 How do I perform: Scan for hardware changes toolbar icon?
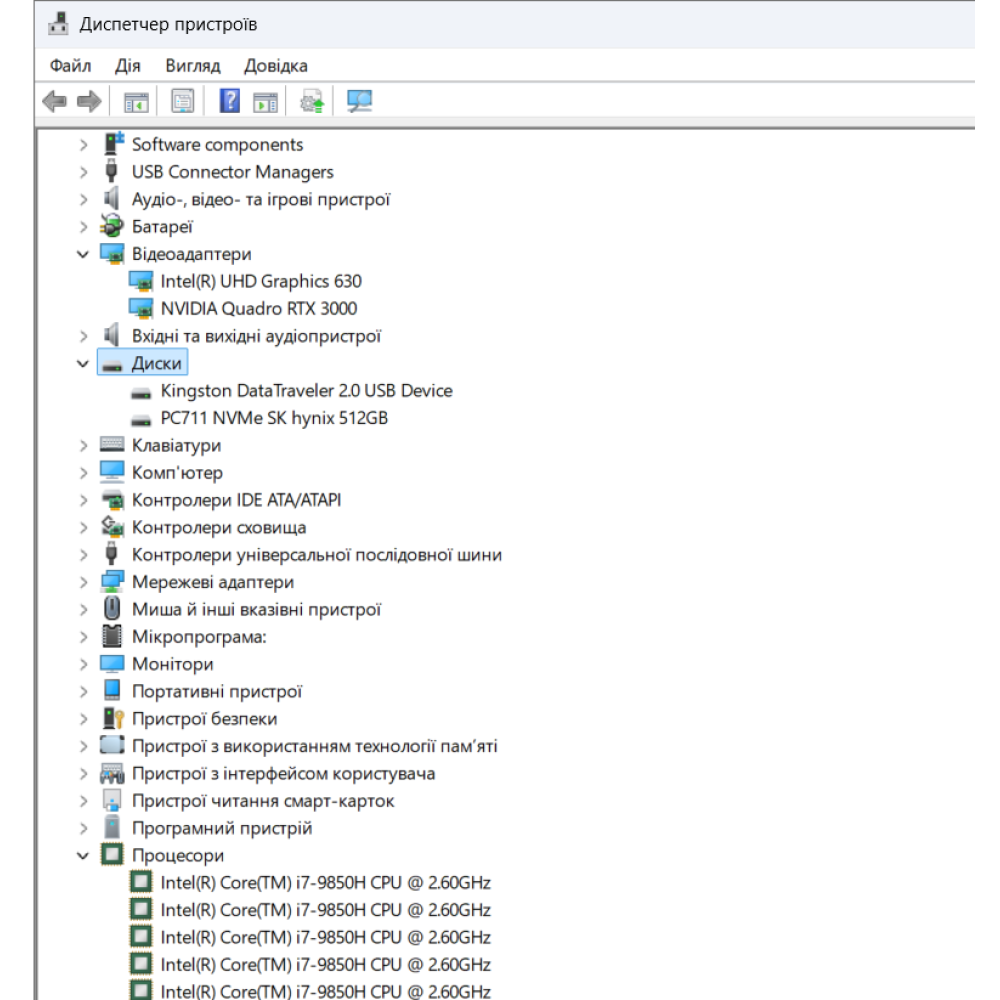pyautogui.click(x=359, y=101)
